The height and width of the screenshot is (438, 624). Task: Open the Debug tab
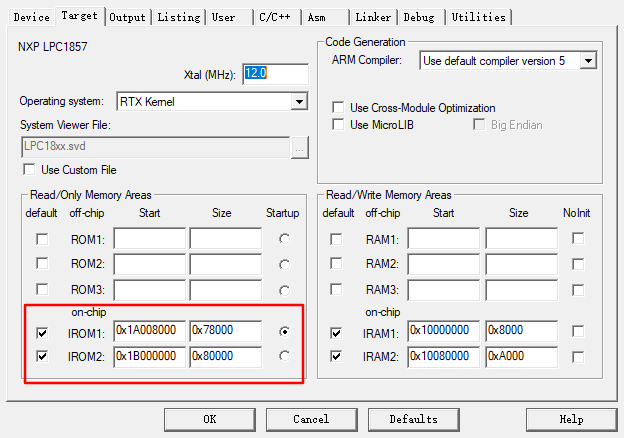421,17
